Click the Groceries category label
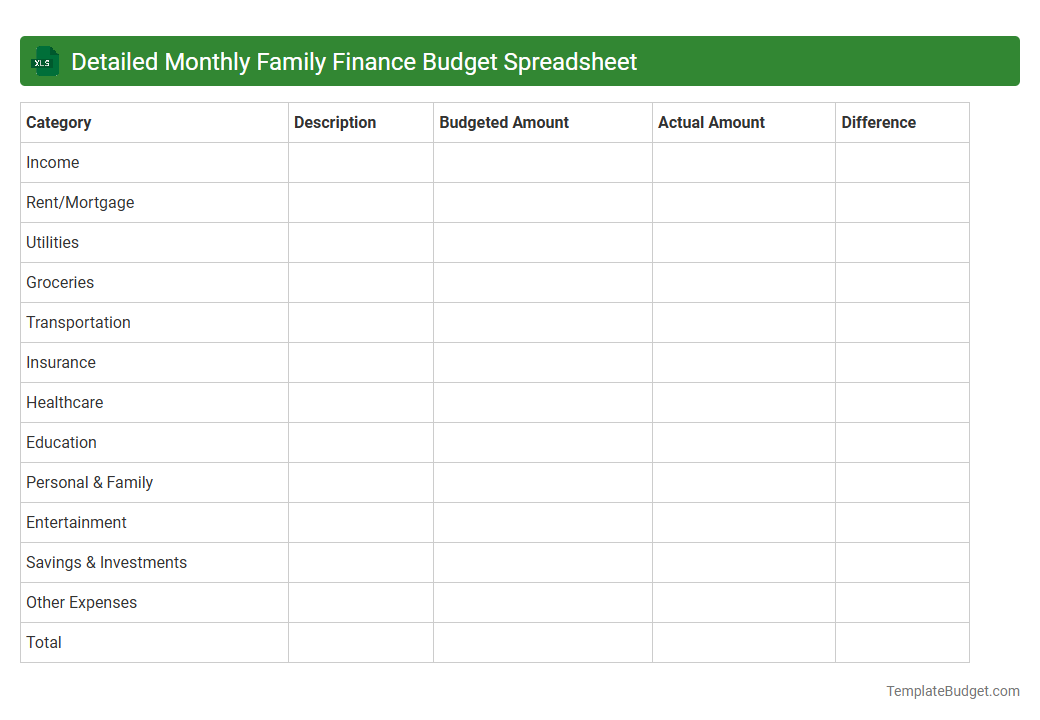This screenshot has height=720, width=1040. [x=60, y=282]
